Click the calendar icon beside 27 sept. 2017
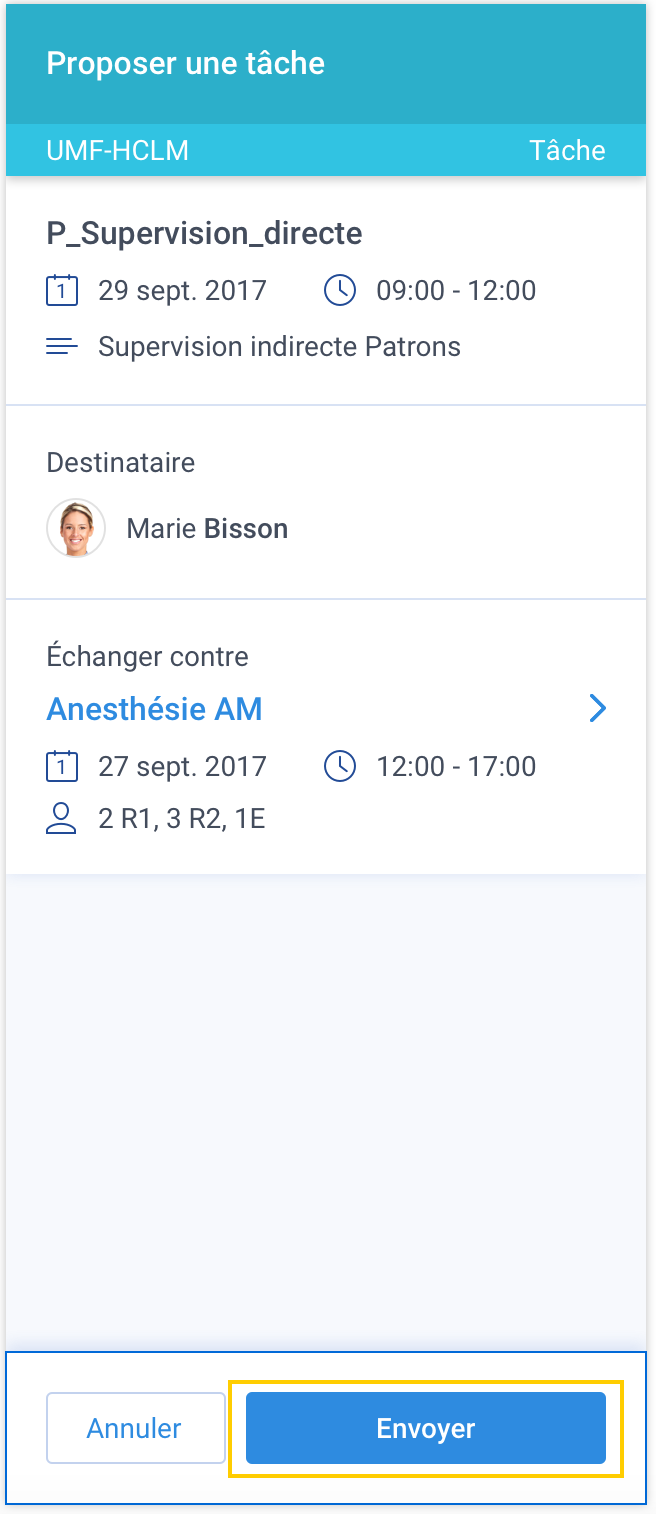Screen dimensions: 656x1514 [x=62, y=767]
